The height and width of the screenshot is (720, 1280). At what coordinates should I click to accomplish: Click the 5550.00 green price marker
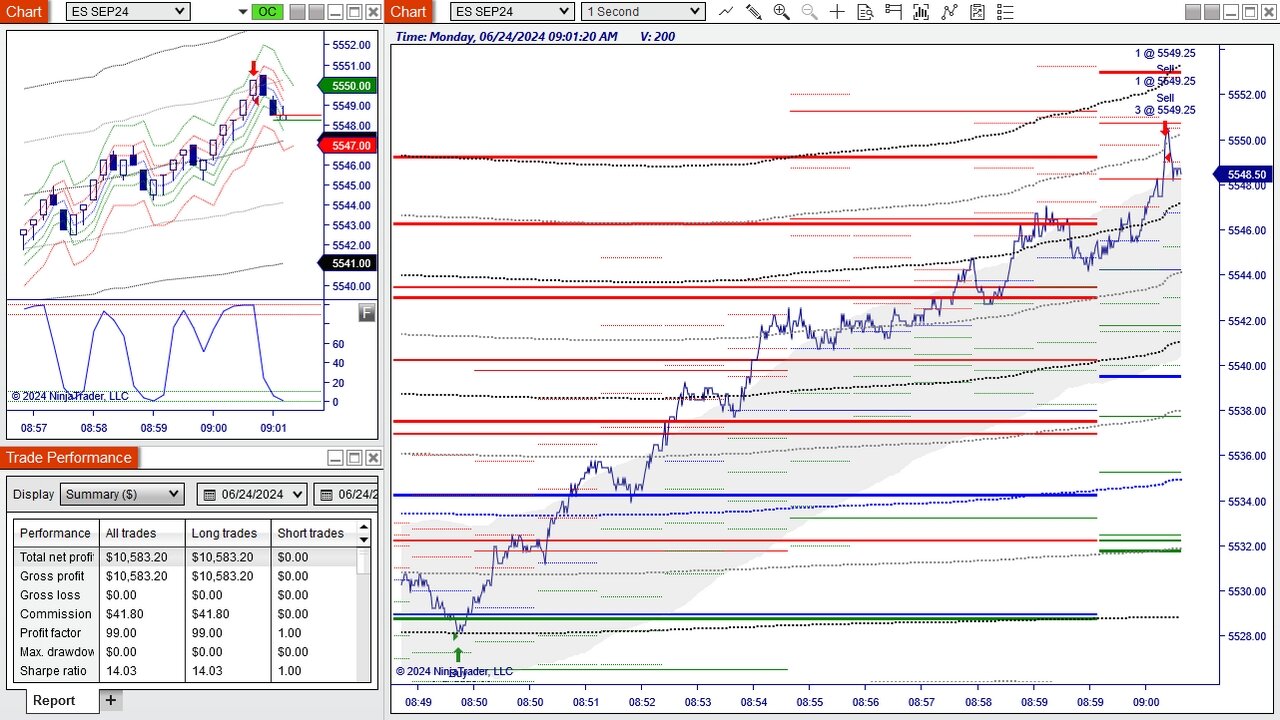point(348,86)
